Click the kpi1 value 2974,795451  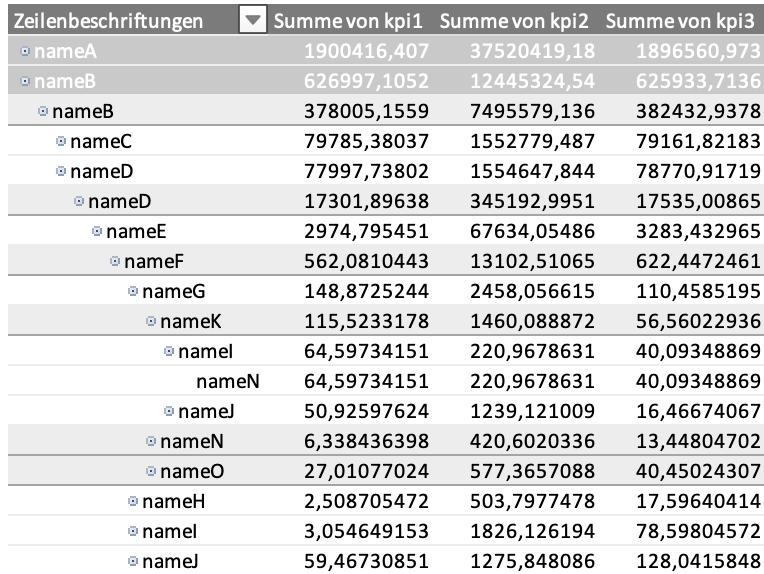coord(366,231)
